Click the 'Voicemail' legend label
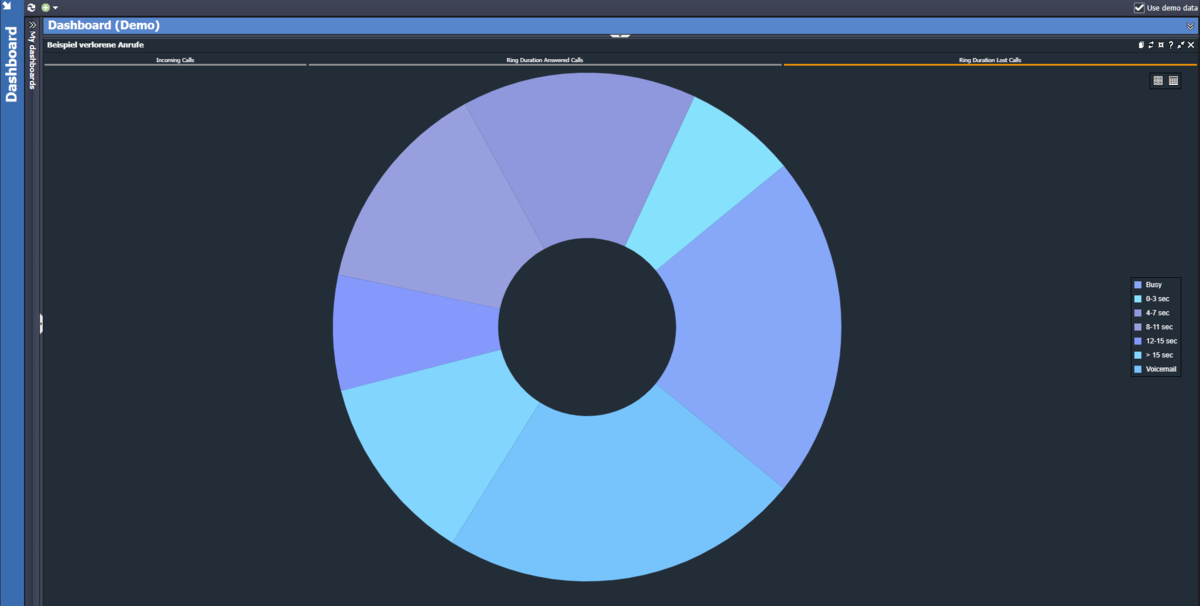The width and height of the screenshot is (1200, 606). 1162,369
